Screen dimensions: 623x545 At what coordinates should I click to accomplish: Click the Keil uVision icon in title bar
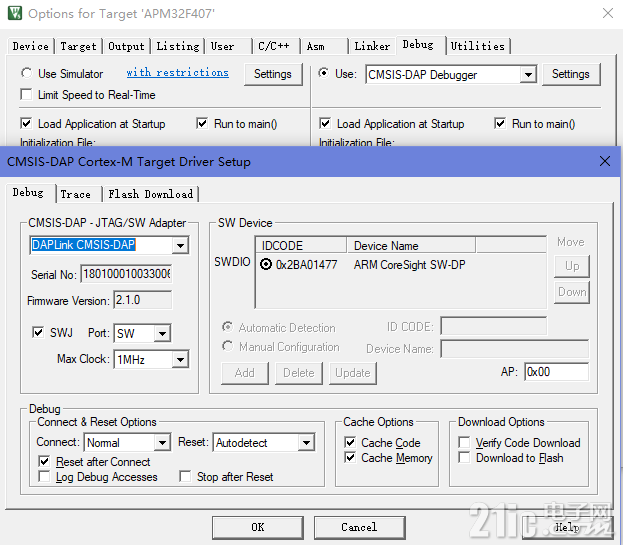click(x=15, y=13)
